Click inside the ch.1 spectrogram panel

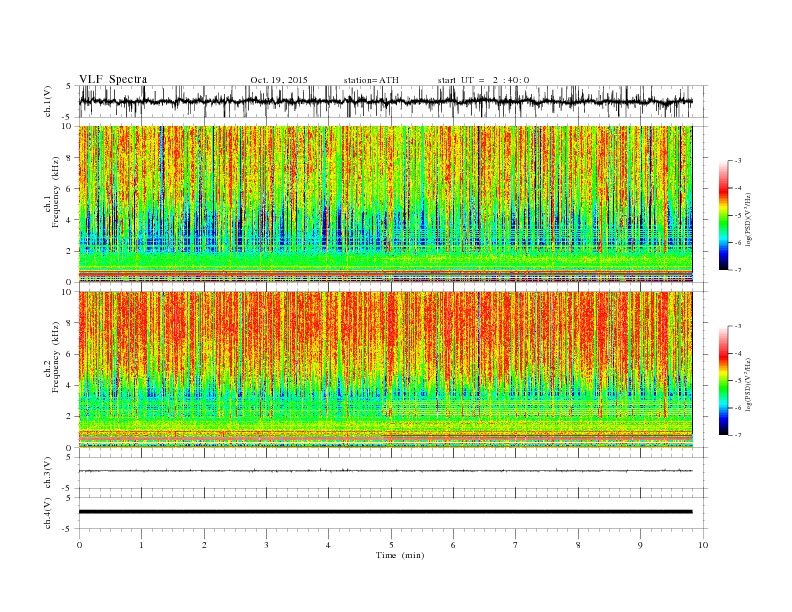coord(385,203)
